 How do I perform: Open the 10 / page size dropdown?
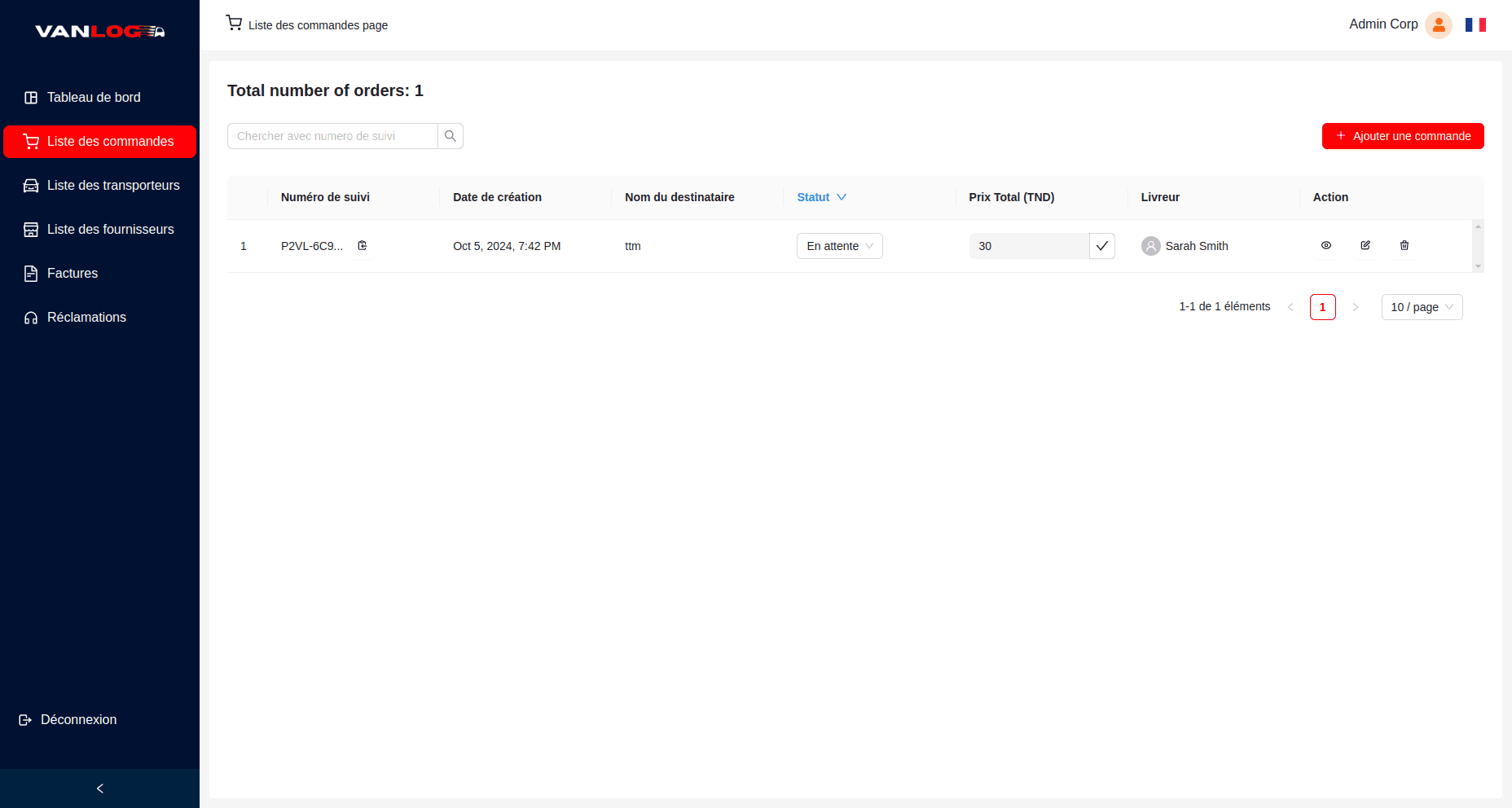click(x=1422, y=307)
